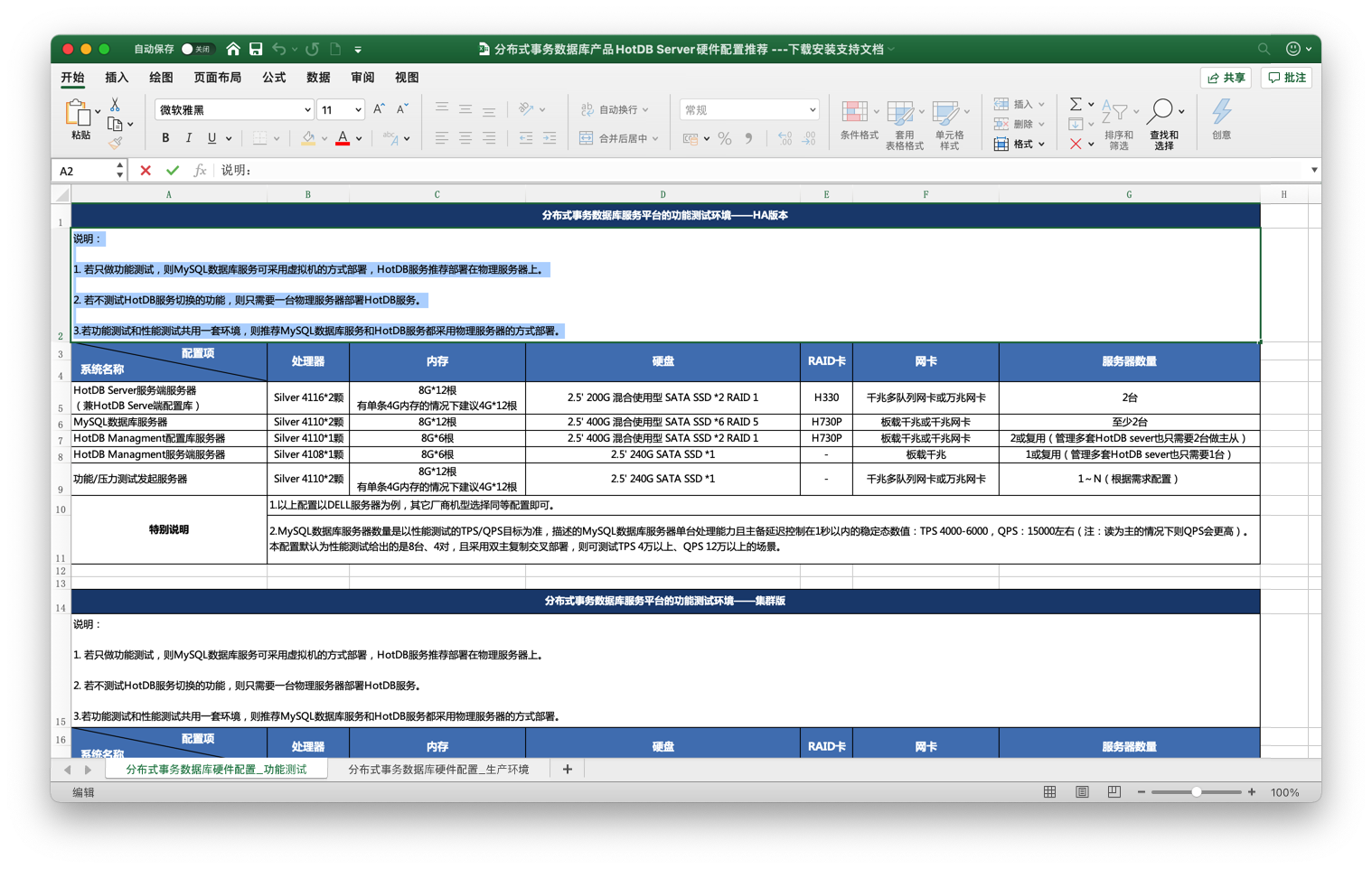Image resolution: width=1372 pixels, height=869 pixels.
Task: Expand the formula bar with the arrow
Action: 1314,170
